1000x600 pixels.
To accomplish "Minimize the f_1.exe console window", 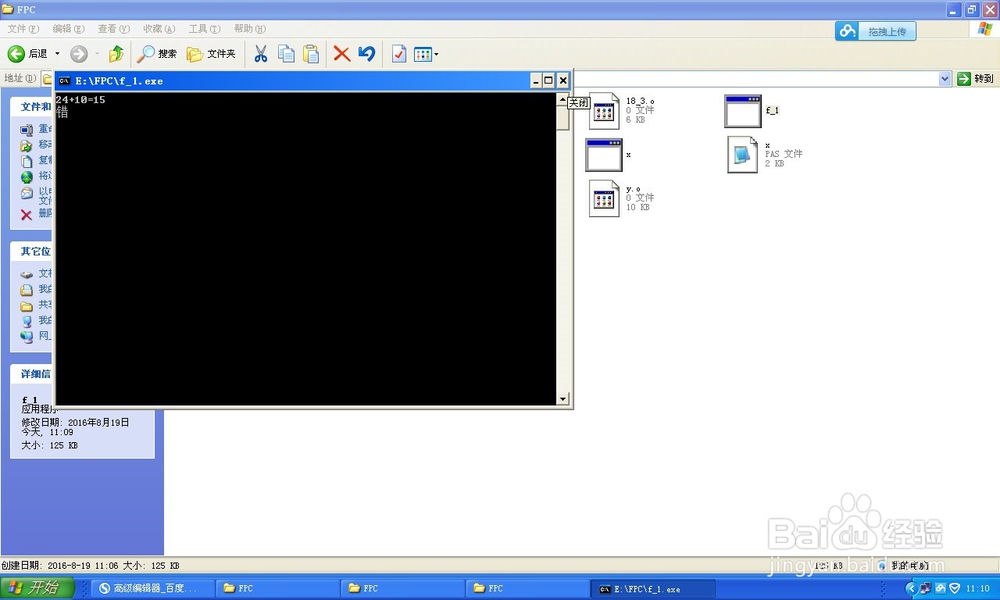I will point(536,80).
